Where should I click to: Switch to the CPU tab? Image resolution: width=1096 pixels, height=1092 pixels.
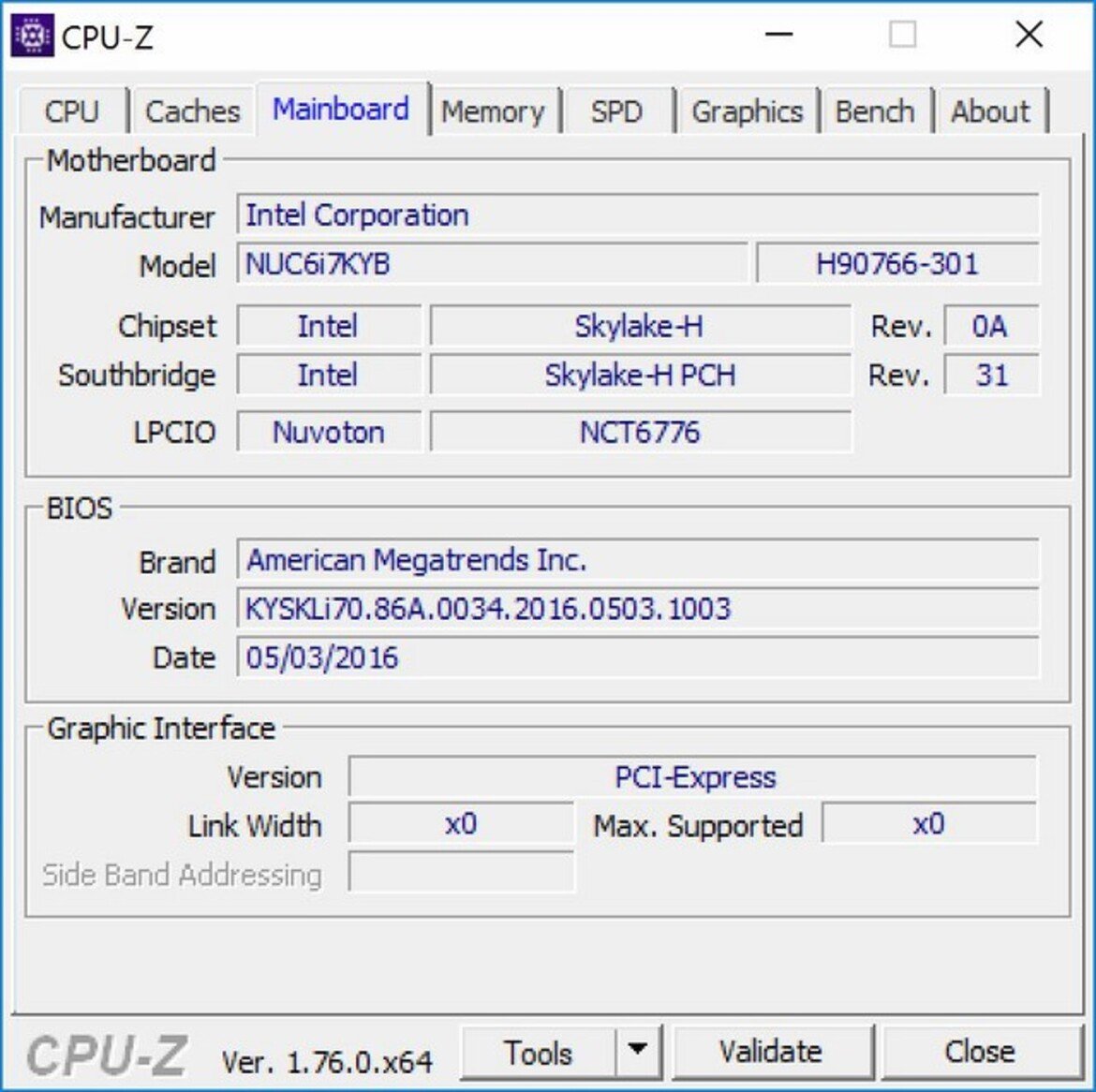73,111
